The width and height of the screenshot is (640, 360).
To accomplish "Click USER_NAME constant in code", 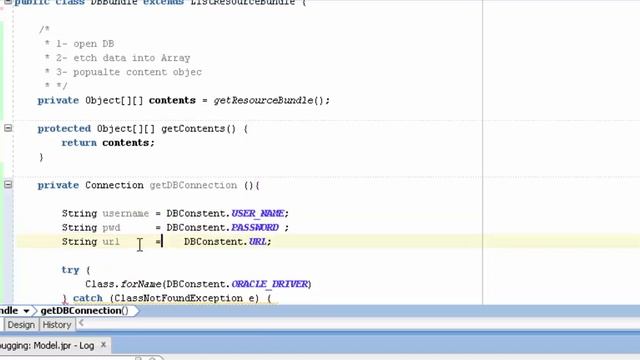I will tap(258, 213).
